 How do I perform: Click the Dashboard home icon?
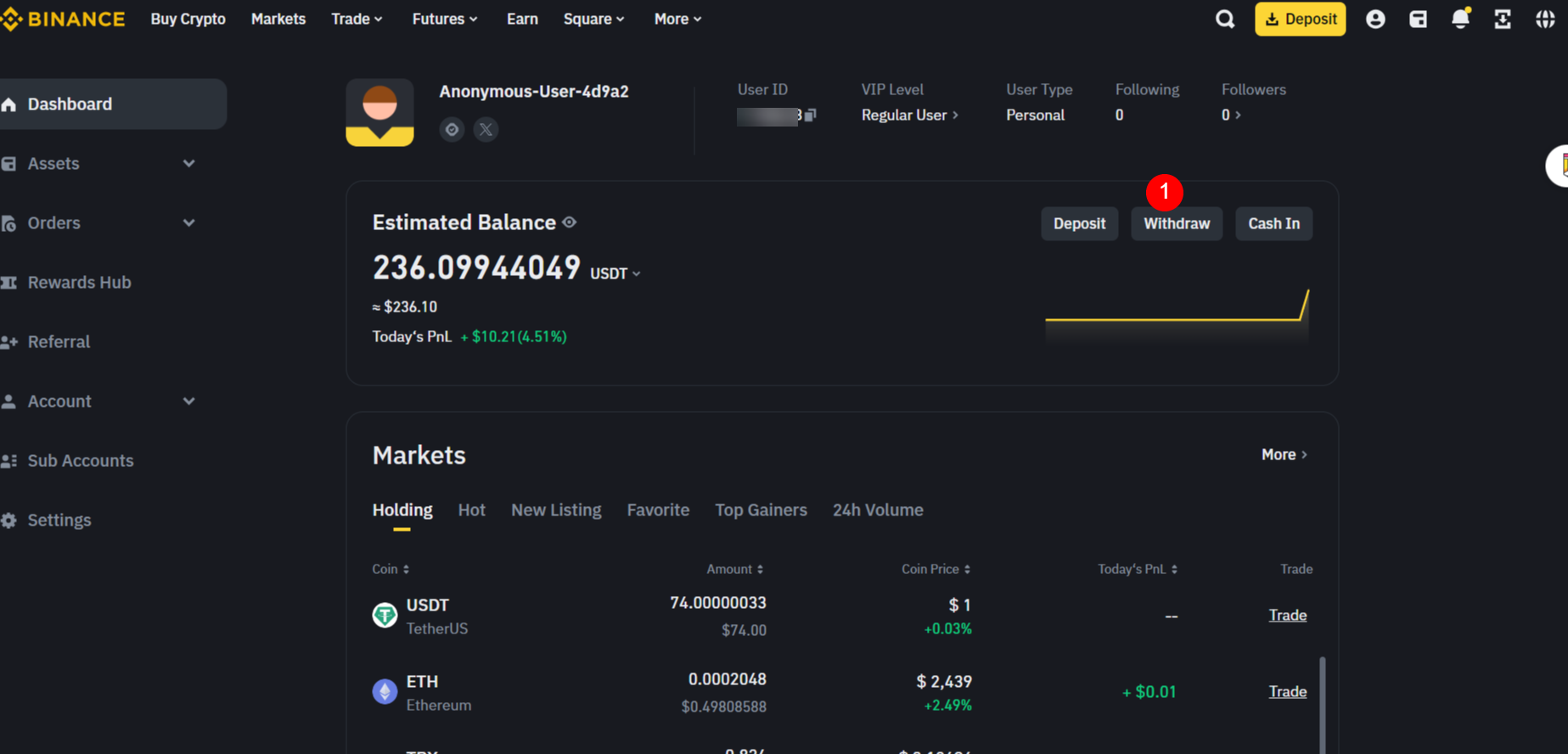click(x=8, y=104)
